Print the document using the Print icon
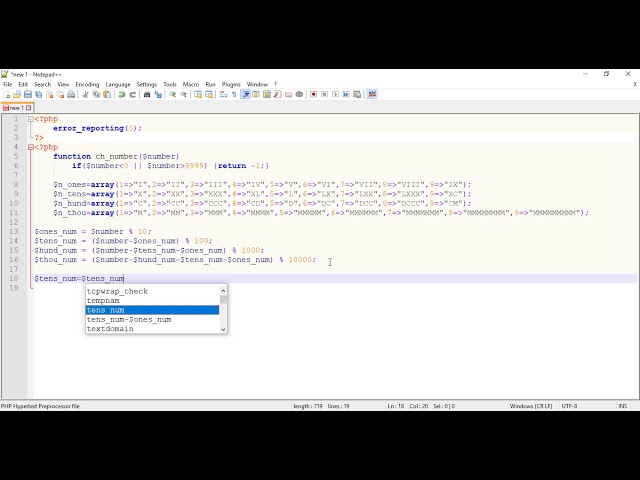Viewport: 640px width, 480px height. pos(71,94)
